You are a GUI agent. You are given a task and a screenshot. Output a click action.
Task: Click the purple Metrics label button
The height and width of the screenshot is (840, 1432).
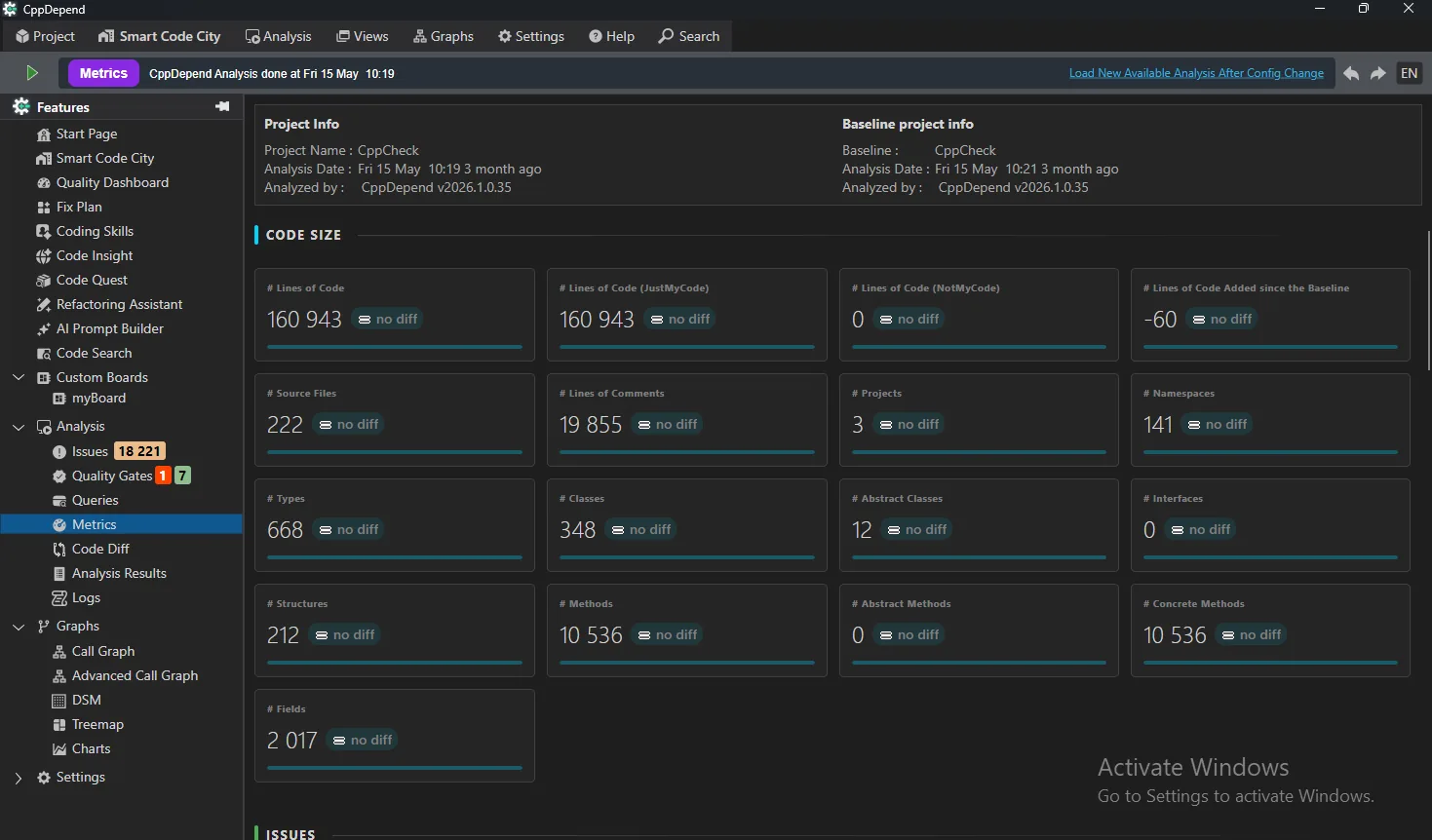103,73
